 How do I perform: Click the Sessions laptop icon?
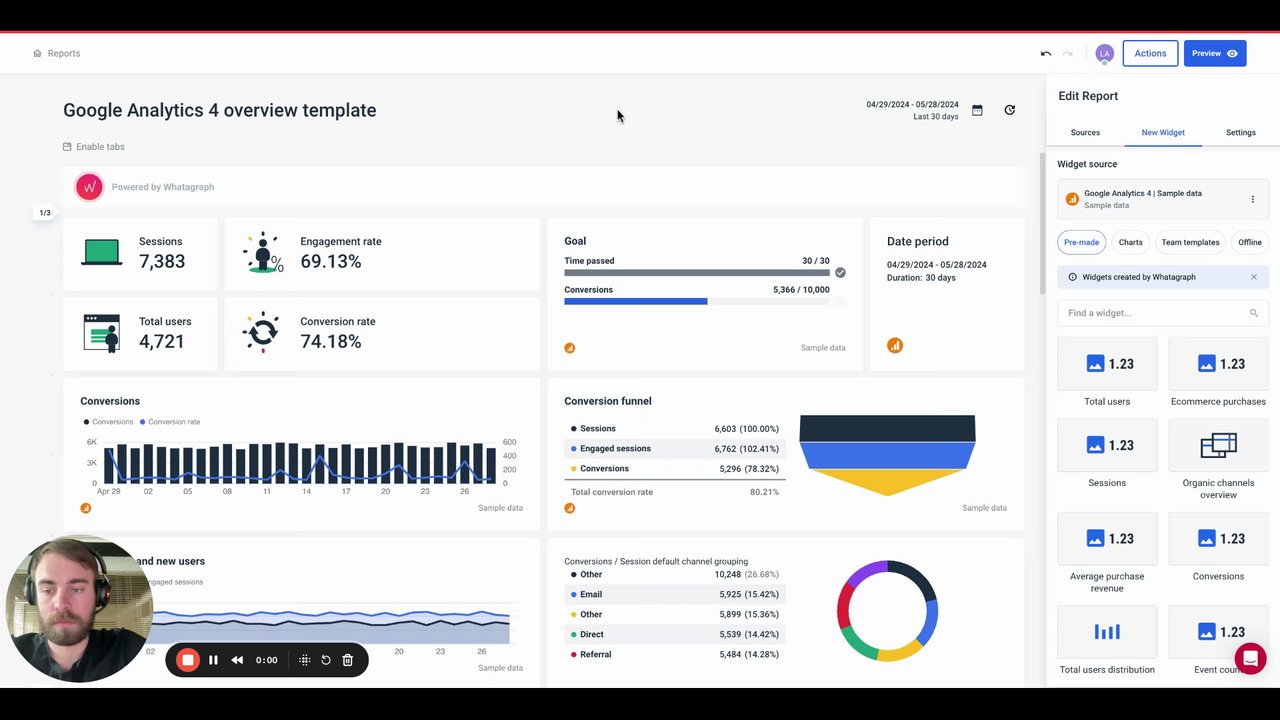pyautogui.click(x=102, y=253)
